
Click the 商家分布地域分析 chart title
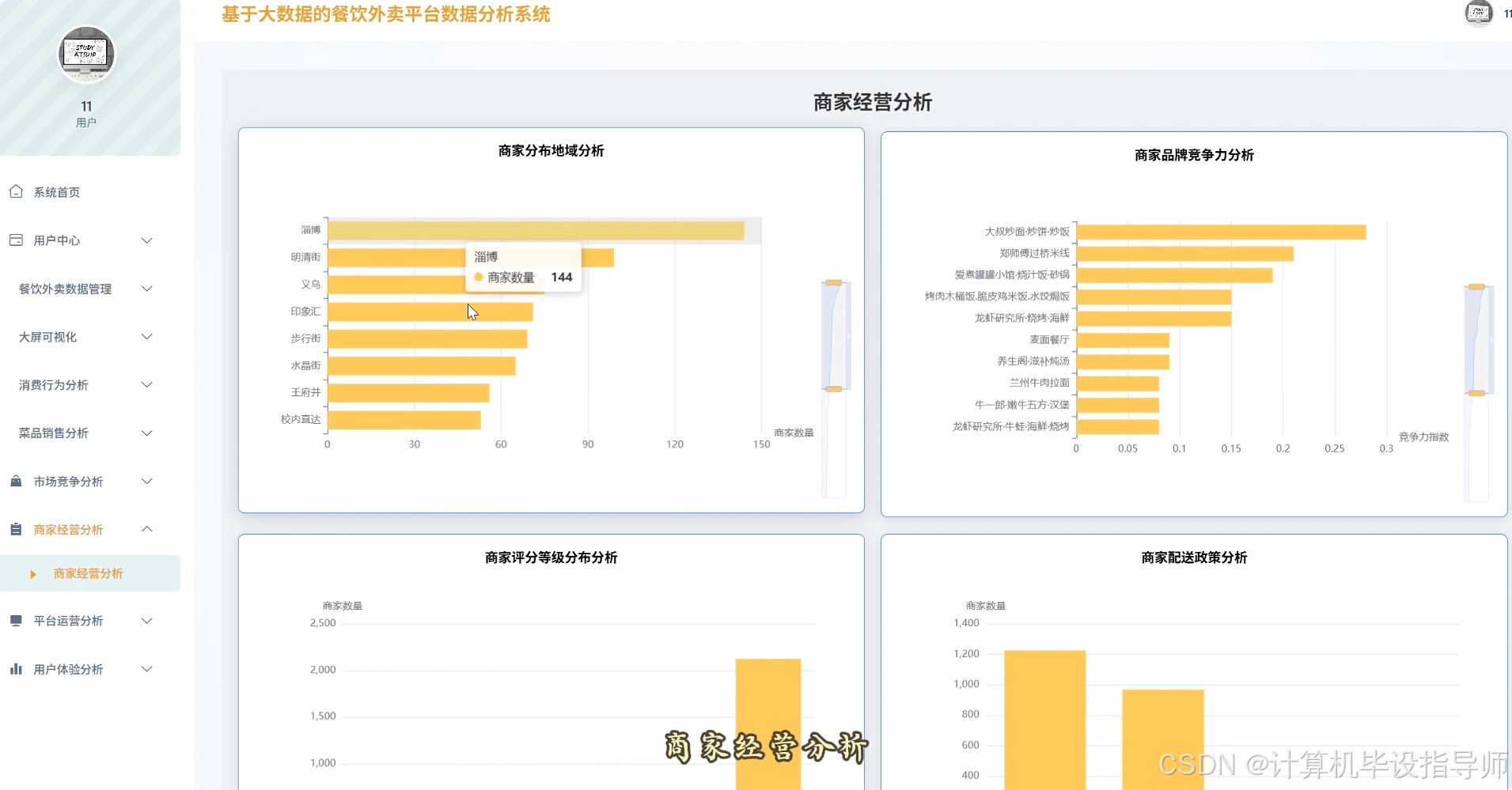[x=551, y=150]
